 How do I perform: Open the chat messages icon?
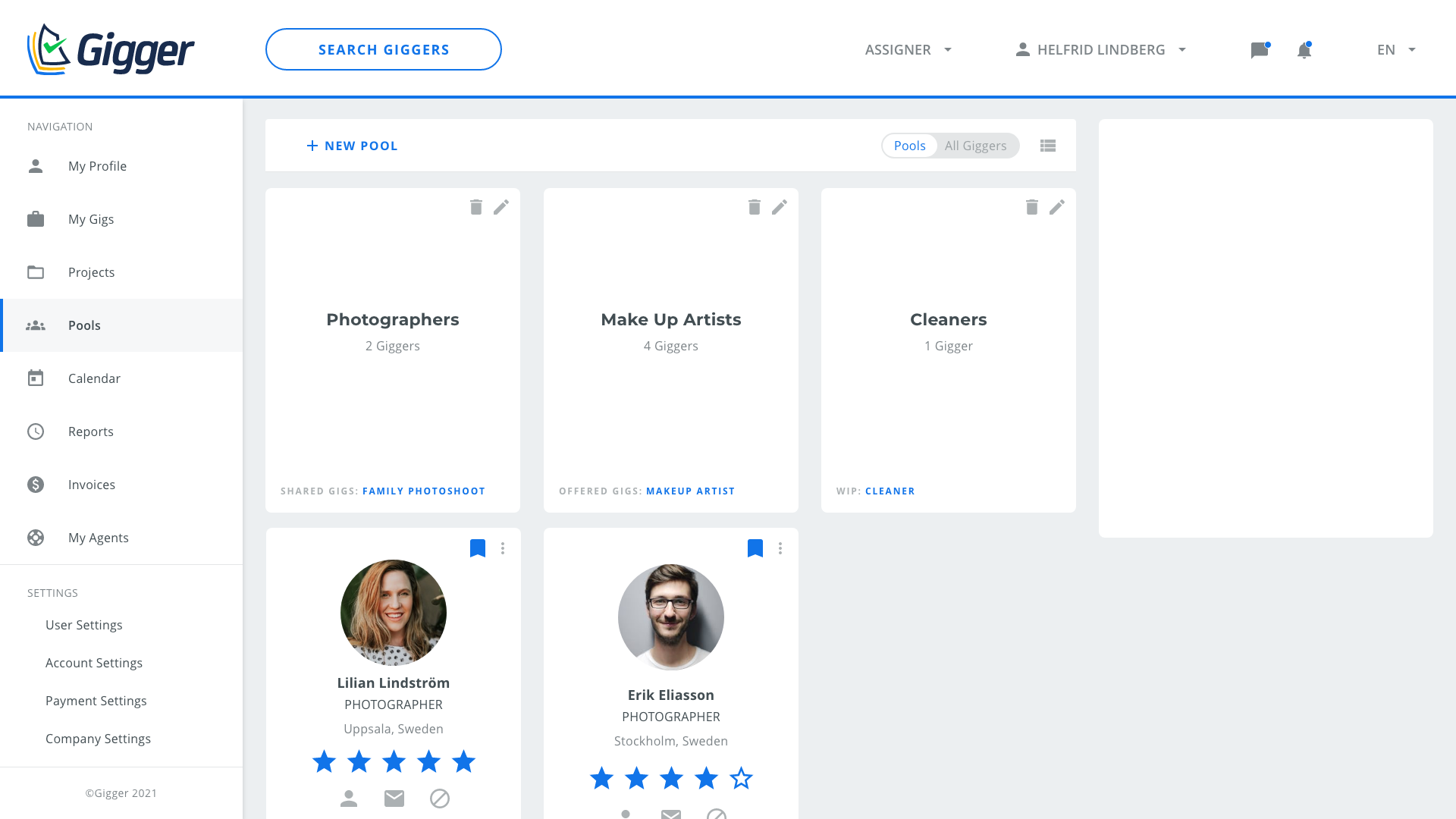click(1260, 50)
